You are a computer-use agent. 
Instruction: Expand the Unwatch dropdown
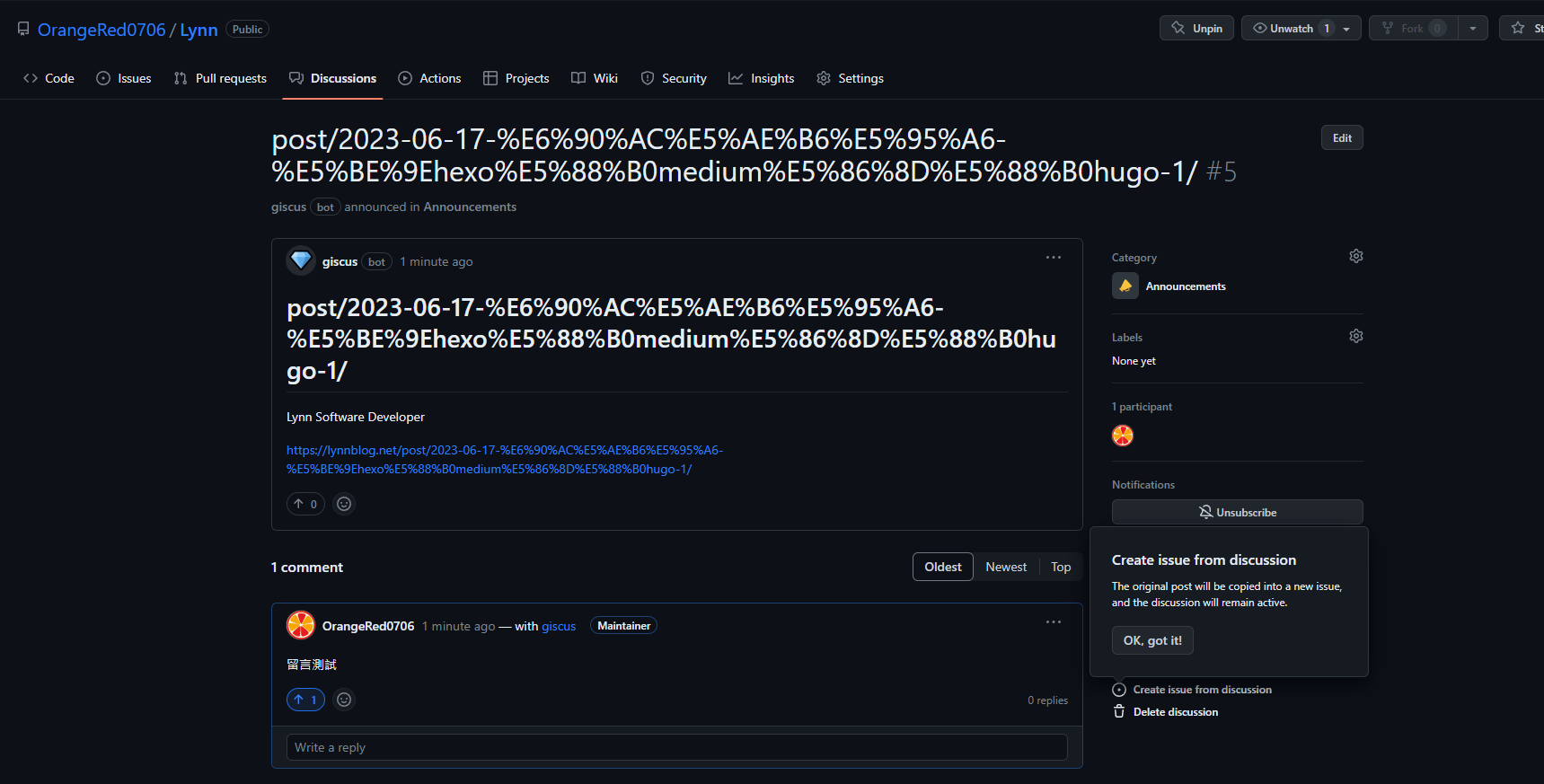tap(1345, 29)
